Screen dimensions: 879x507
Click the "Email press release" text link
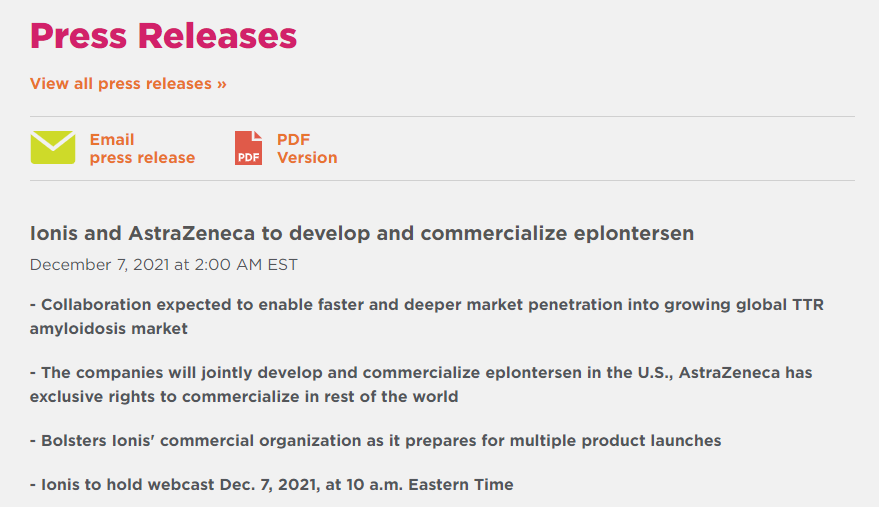(x=142, y=149)
